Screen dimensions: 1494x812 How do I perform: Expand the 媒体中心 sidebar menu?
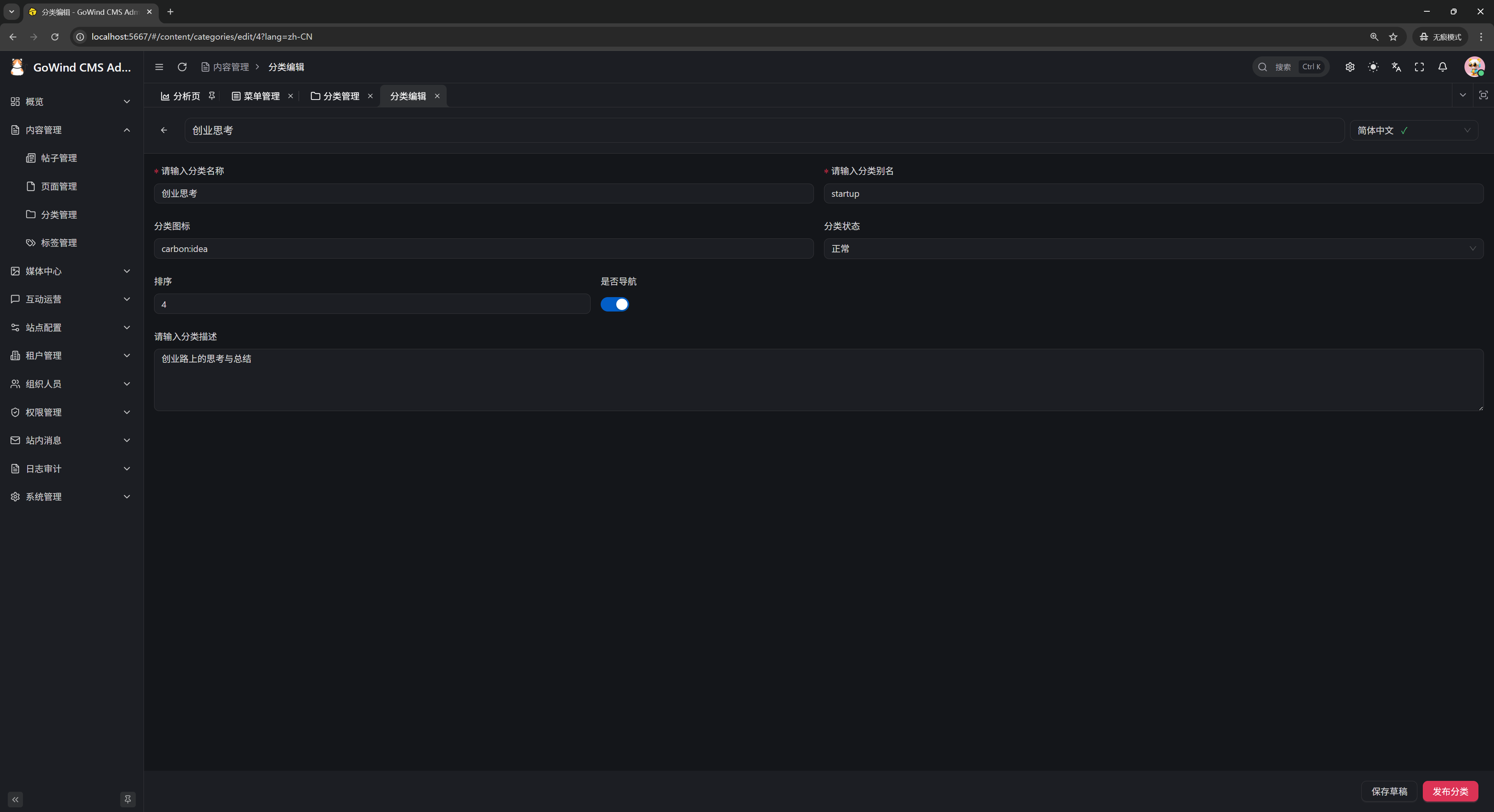pos(71,271)
